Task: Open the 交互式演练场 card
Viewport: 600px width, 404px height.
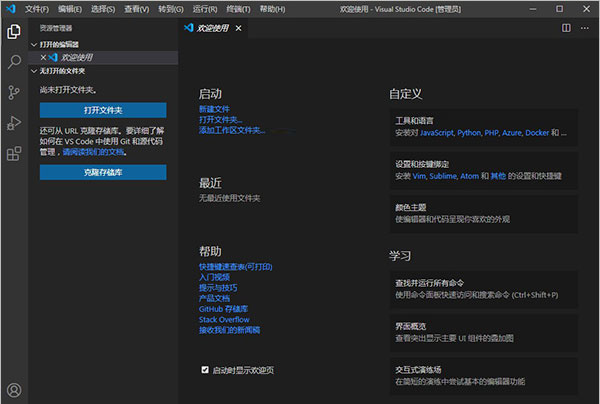Action: point(484,376)
